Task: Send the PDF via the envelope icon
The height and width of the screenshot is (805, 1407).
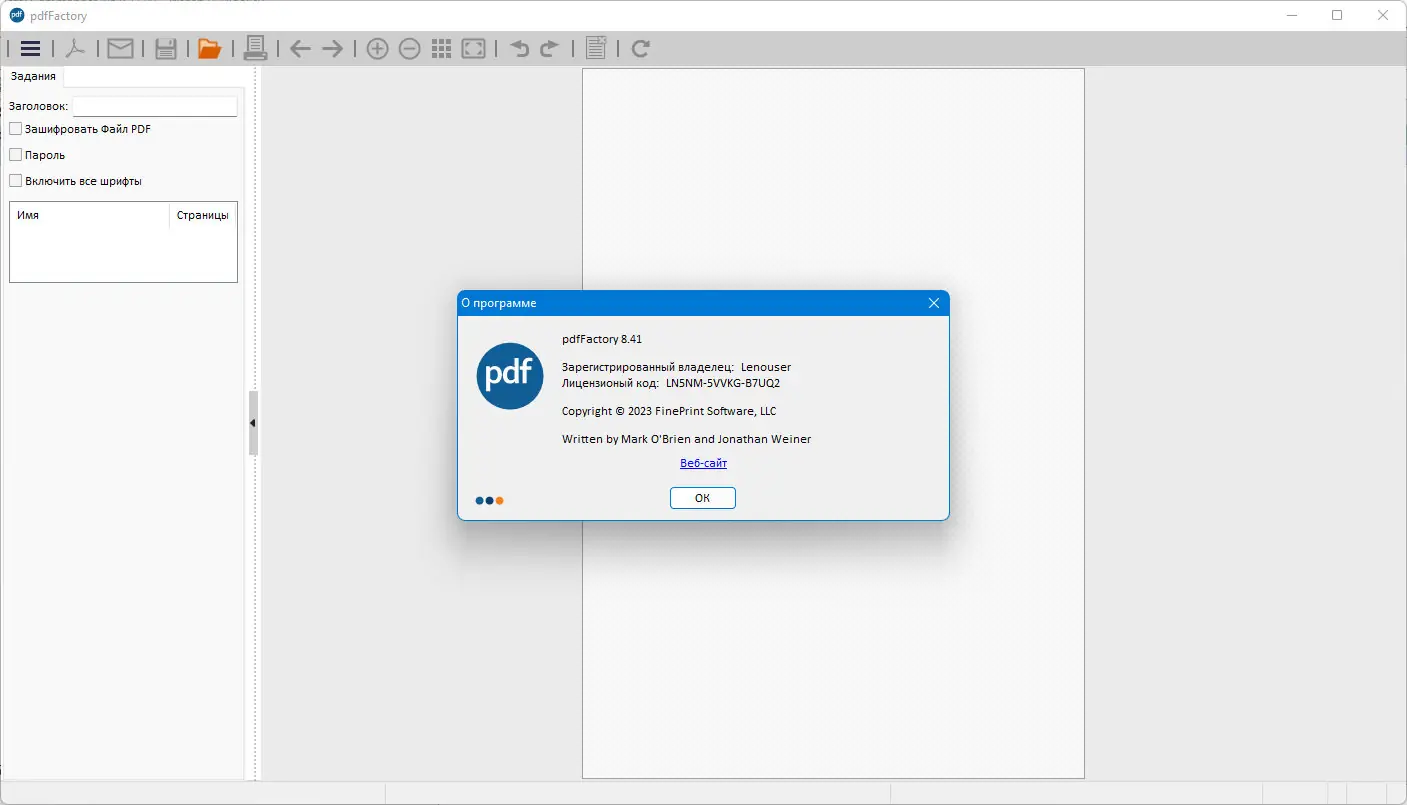Action: (120, 48)
